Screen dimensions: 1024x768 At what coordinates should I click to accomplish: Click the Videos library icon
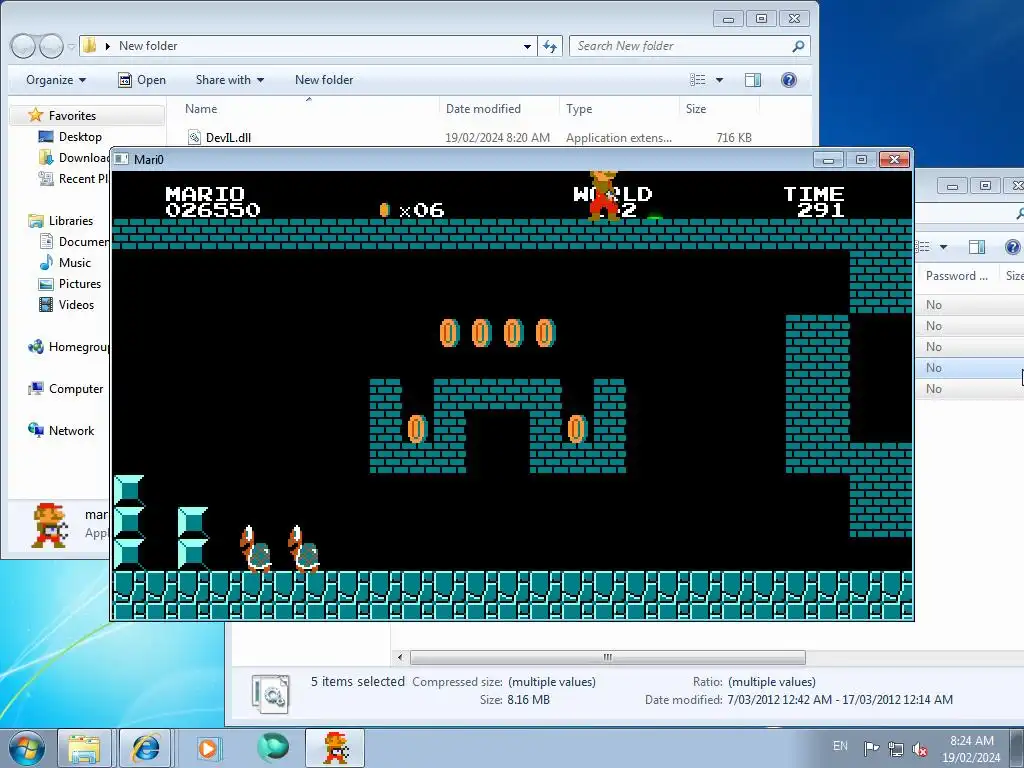click(x=46, y=304)
